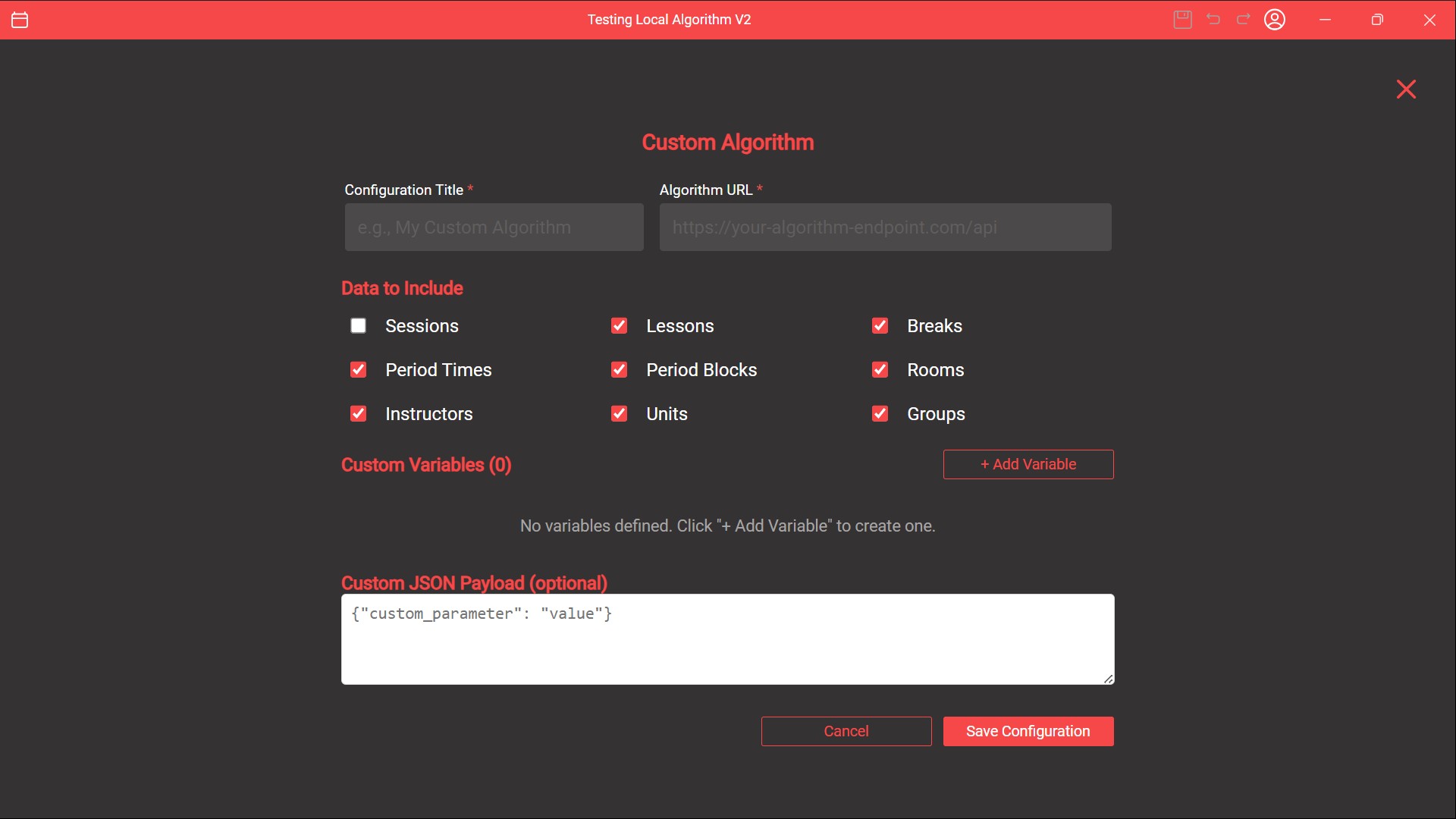Image resolution: width=1456 pixels, height=819 pixels.
Task: Click Save Configuration
Action: (x=1028, y=731)
